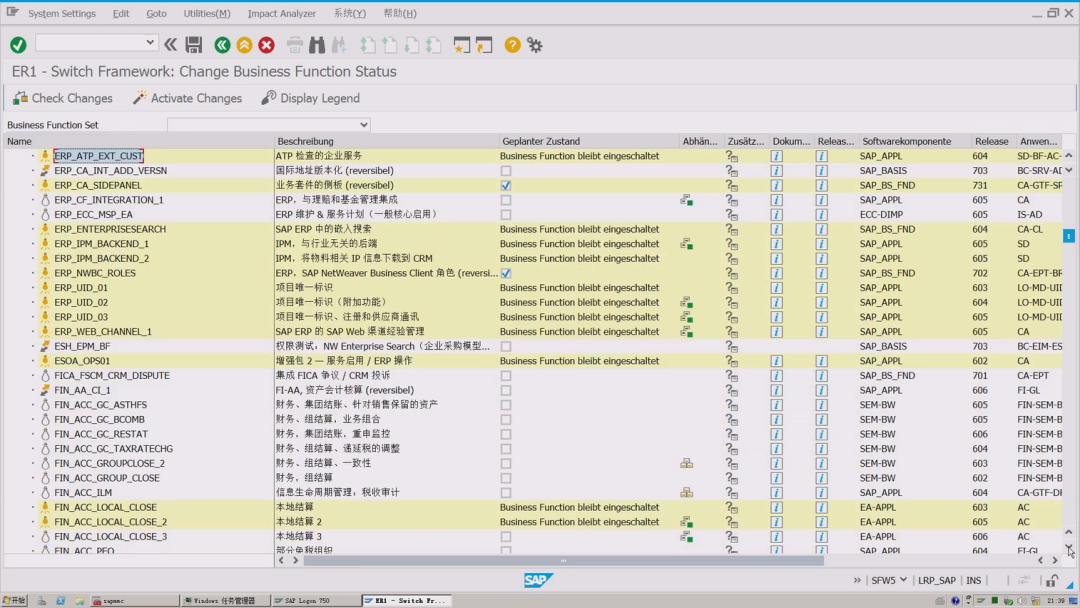Tick the ERP_ECC_MSP_EA checkbox

point(506,215)
